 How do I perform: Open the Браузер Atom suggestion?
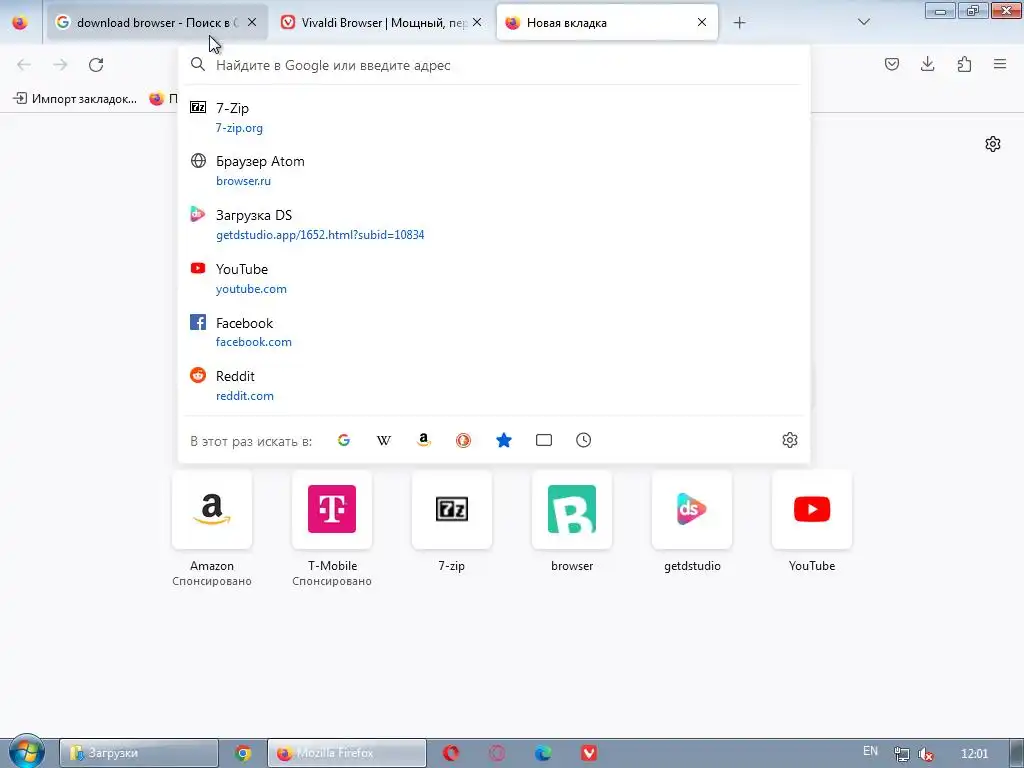494,170
